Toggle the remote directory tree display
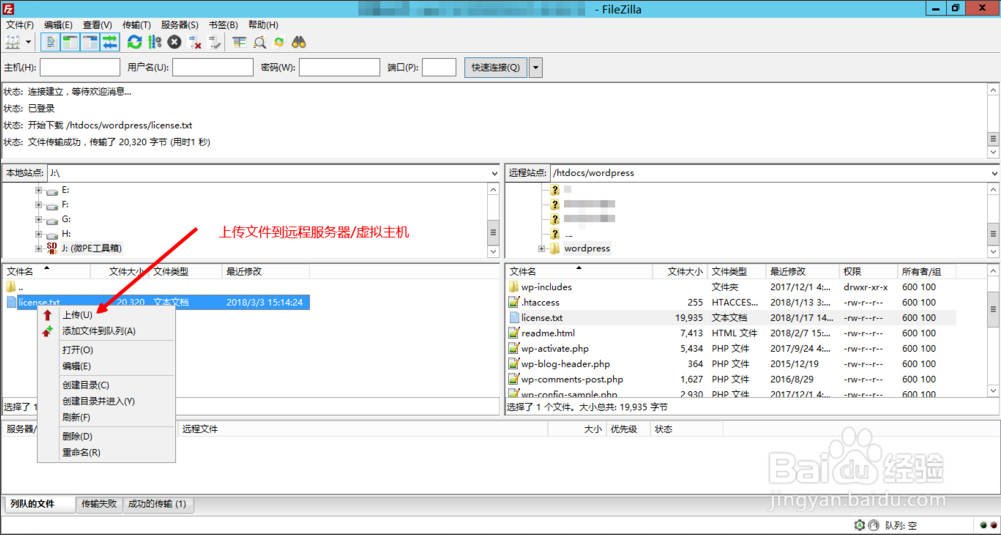 point(90,42)
